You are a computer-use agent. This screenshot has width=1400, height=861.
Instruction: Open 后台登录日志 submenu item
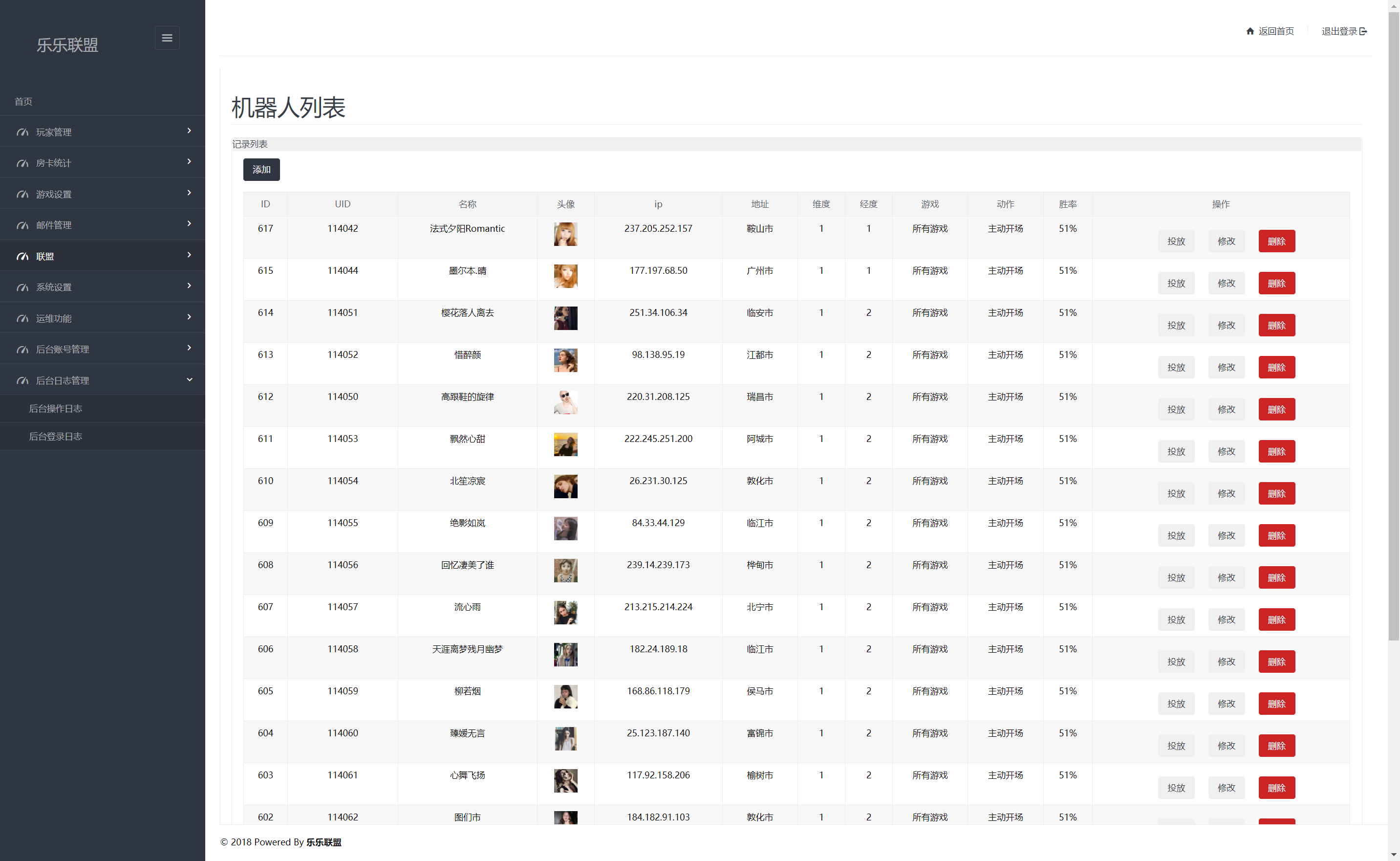coord(55,436)
